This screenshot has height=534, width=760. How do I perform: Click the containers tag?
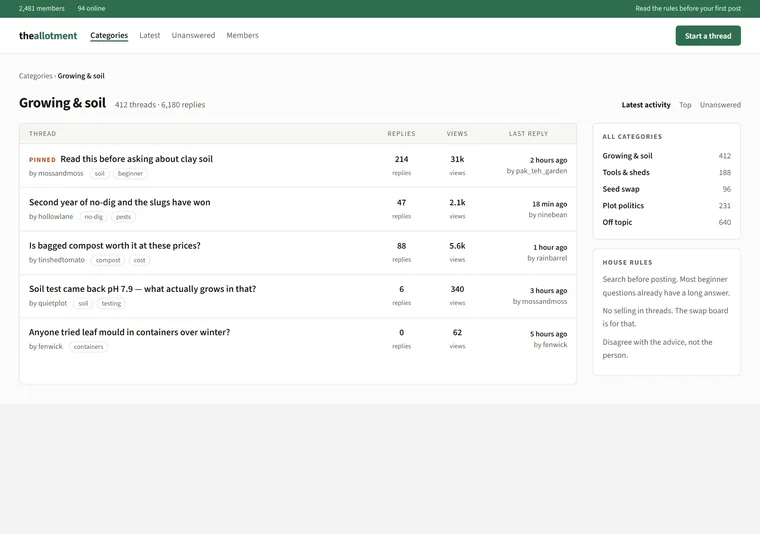pyautogui.click(x=88, y=346)
